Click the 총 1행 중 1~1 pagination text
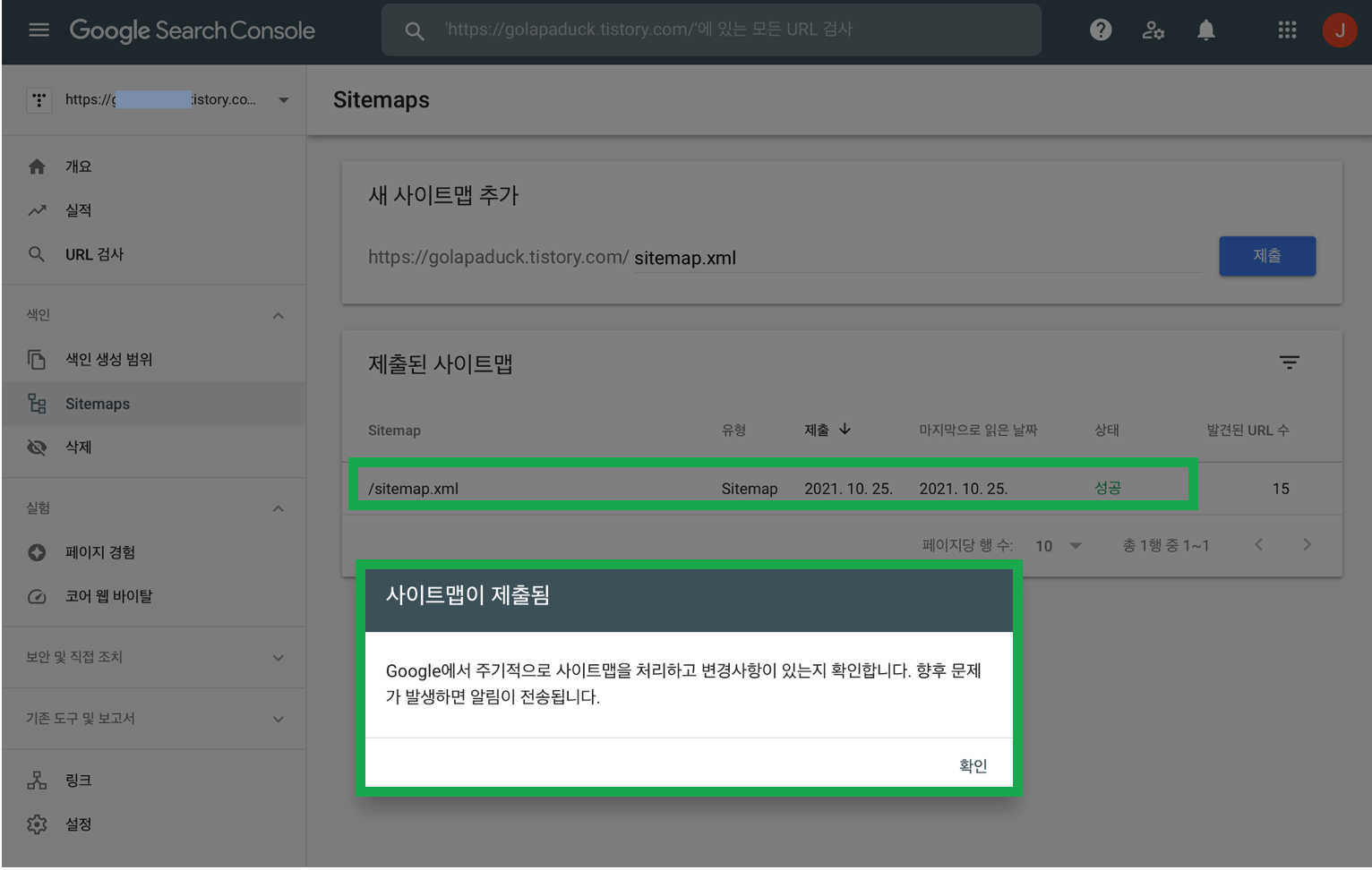Image resolution: width=1372 pixels, height=870 pixels. [1166, 545]
